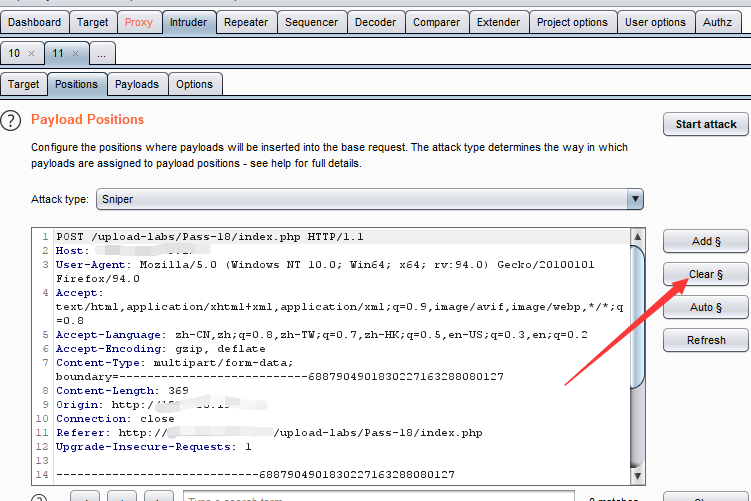Open the Sequencer tab
This screenshot has height=501, width=751.
point(311,22)
